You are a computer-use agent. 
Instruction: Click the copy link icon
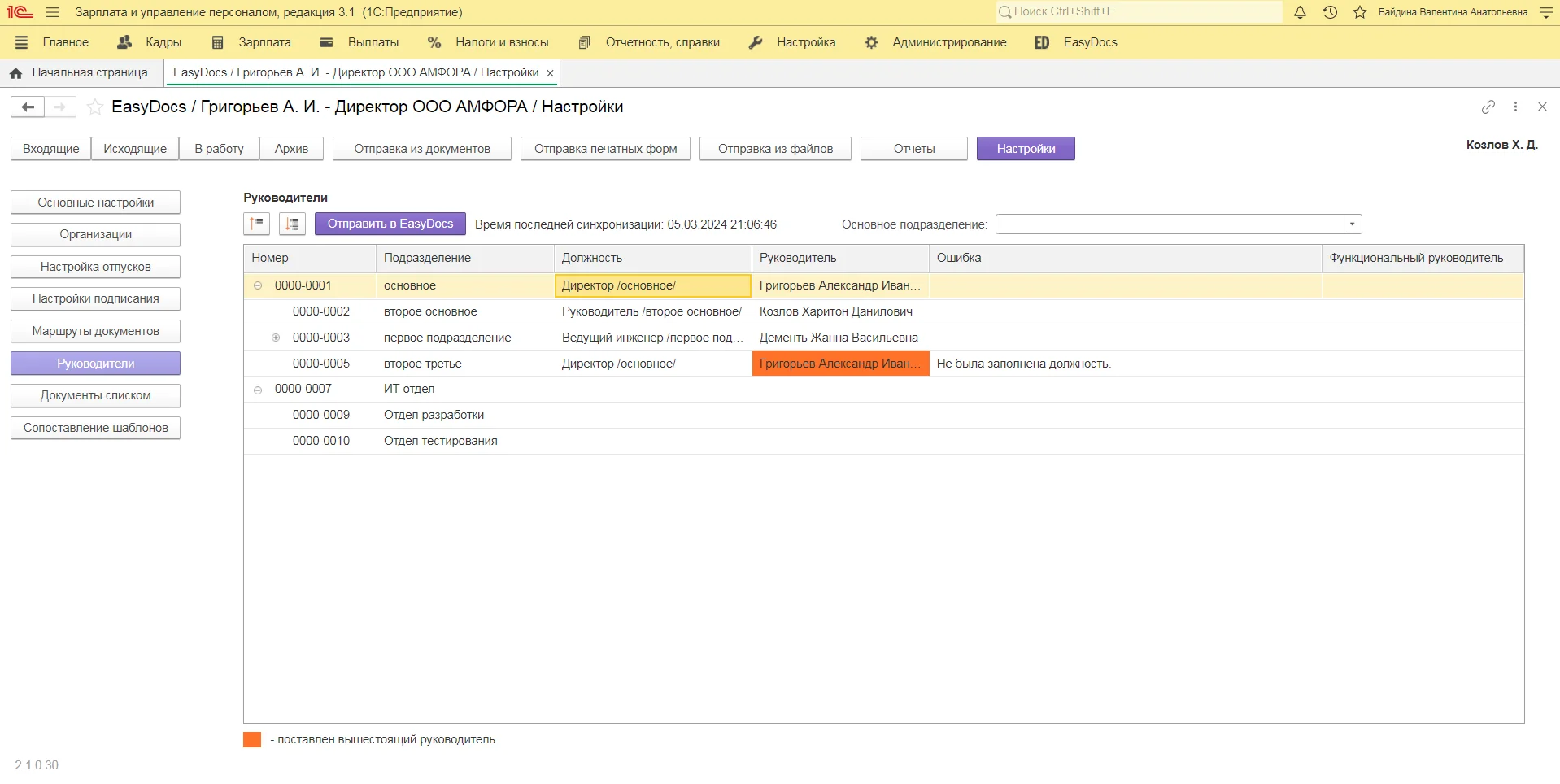coord(1488,107)
